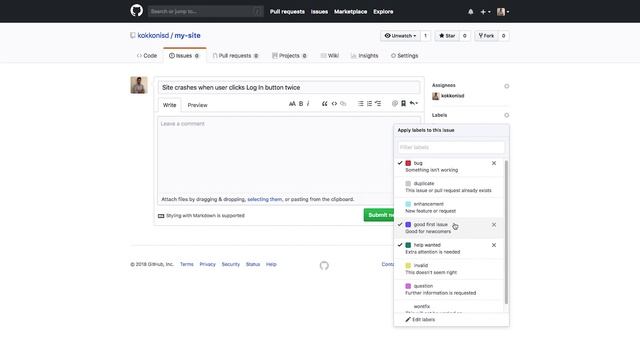Screen dimensions: 640x360
Task: Toggle the good first issue label
Action: click(x=449, y=228)
